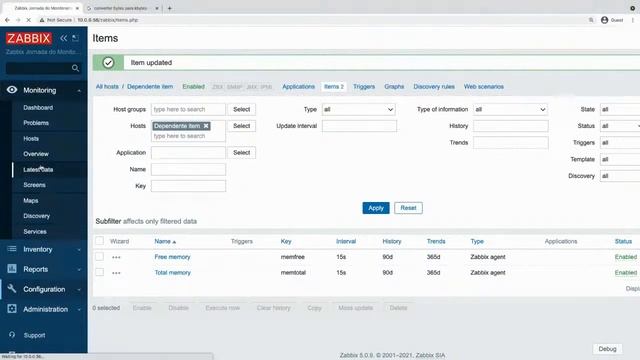The height and width of the screenshot is (360, 640).
Task: Stop page loading with X button
Action: click(x=28, y=20)
